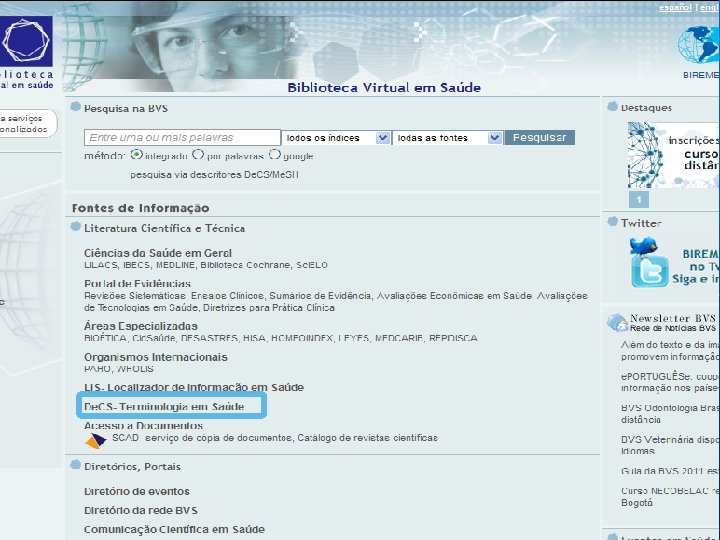Open the Portal de Evidências link
The image size is (720, 540).
tap(137, 283)
